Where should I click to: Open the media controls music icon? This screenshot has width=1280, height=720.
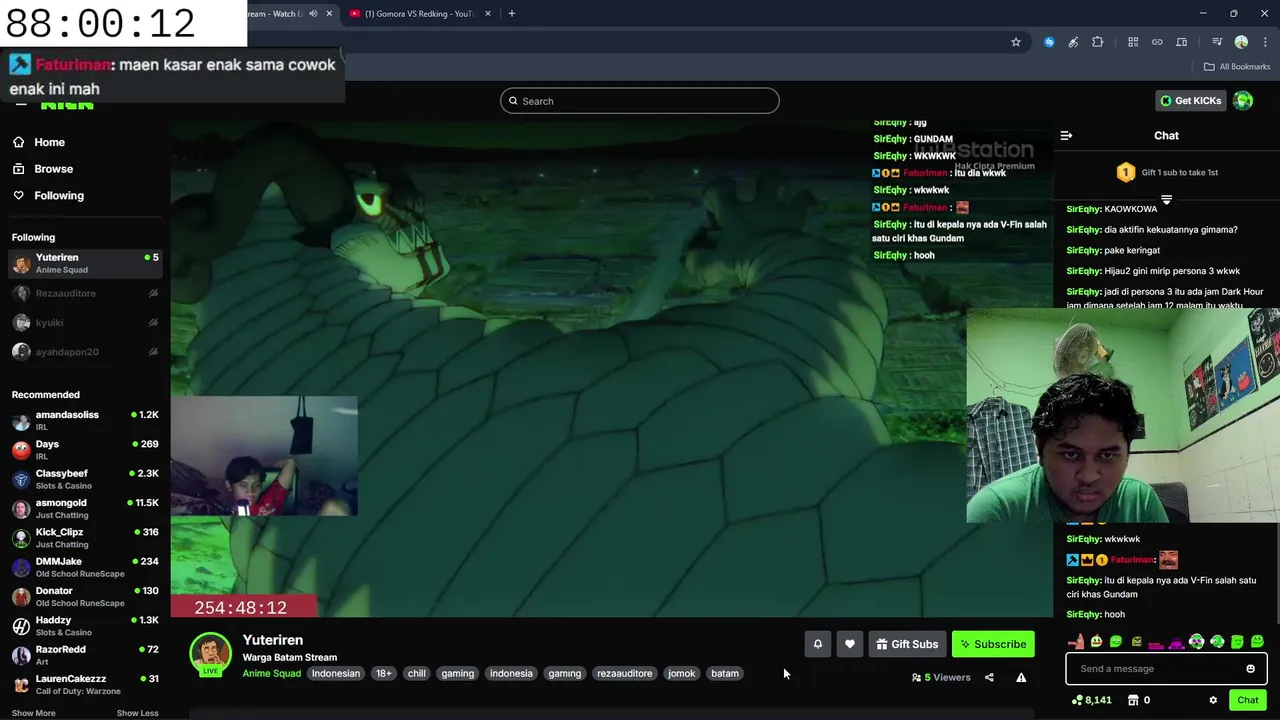[x=1217, y=42]
